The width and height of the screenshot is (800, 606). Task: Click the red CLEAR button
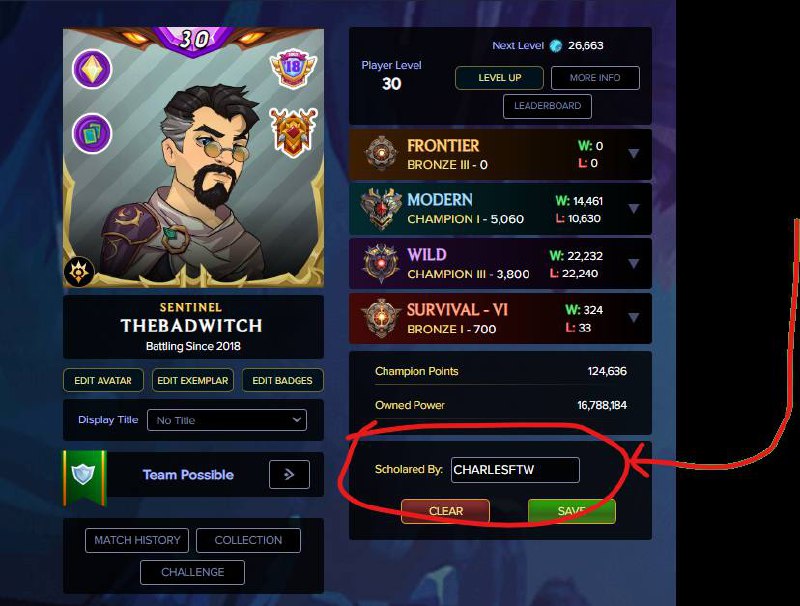(x=445, y=511)
